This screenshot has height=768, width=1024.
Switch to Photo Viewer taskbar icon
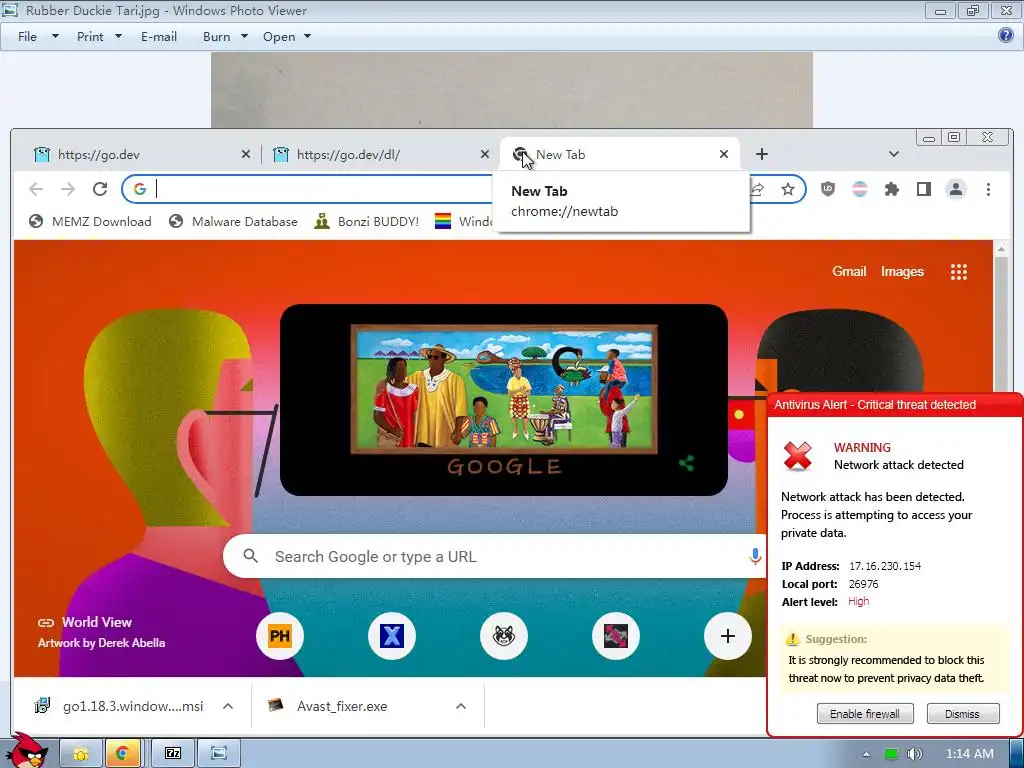click(219, 754)
